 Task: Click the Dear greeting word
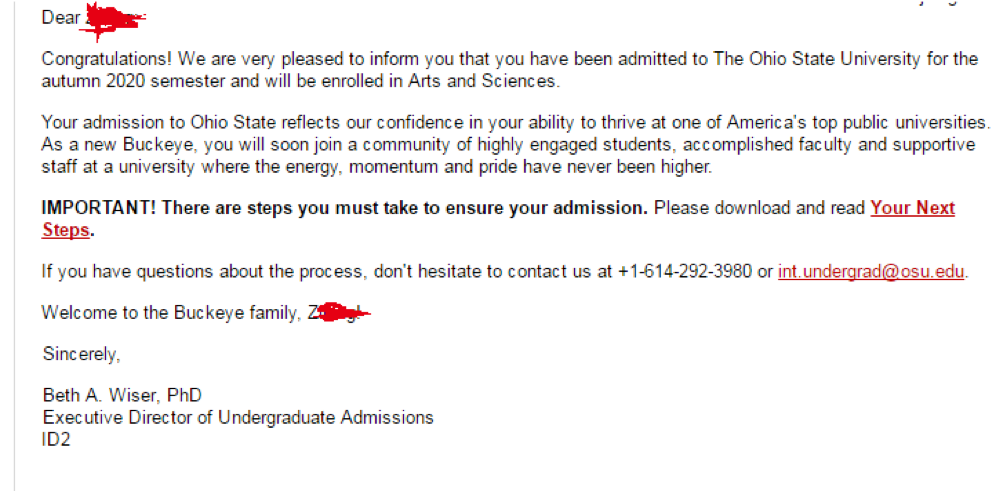60,17
